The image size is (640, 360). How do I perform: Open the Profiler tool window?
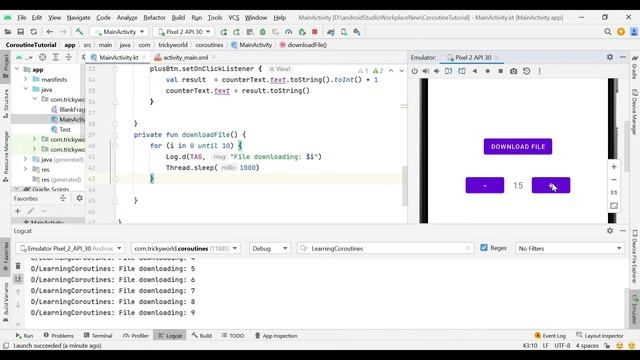136,336
